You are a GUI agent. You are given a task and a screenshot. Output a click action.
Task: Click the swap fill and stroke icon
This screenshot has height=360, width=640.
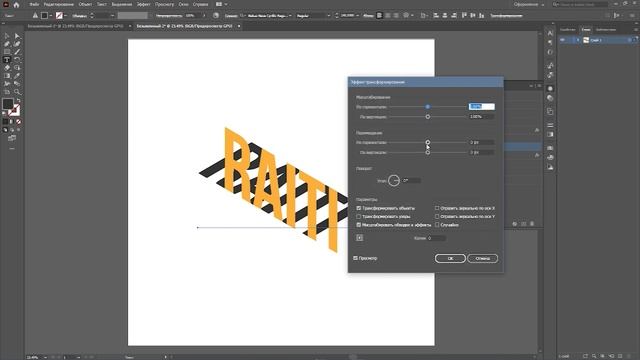tap(18, 100)
